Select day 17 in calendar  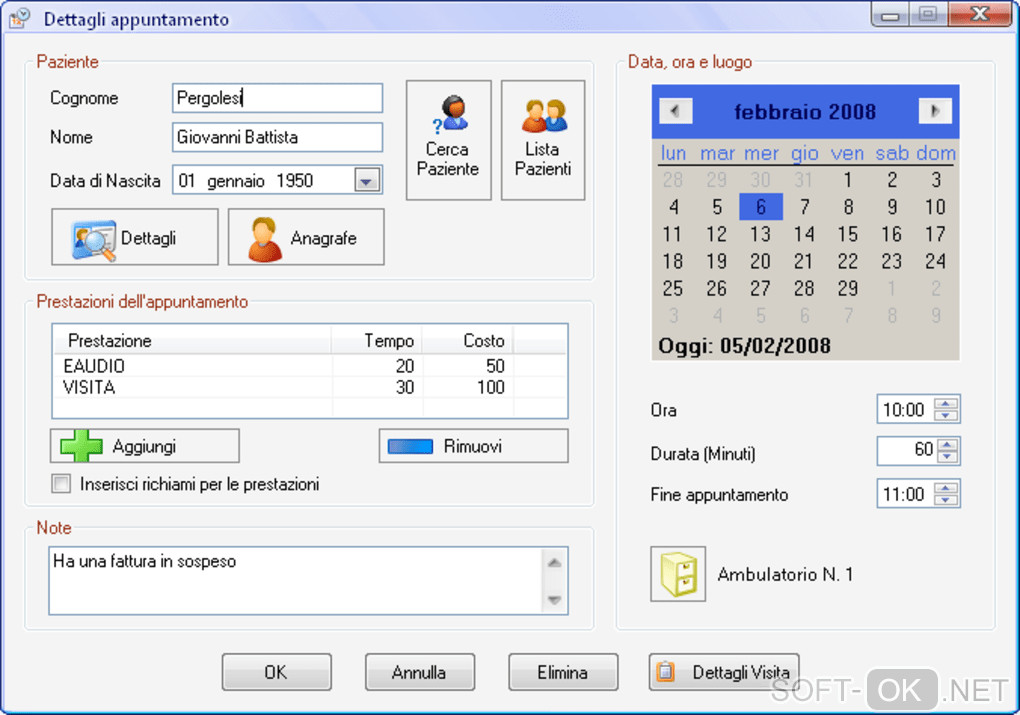click(935, 234)
